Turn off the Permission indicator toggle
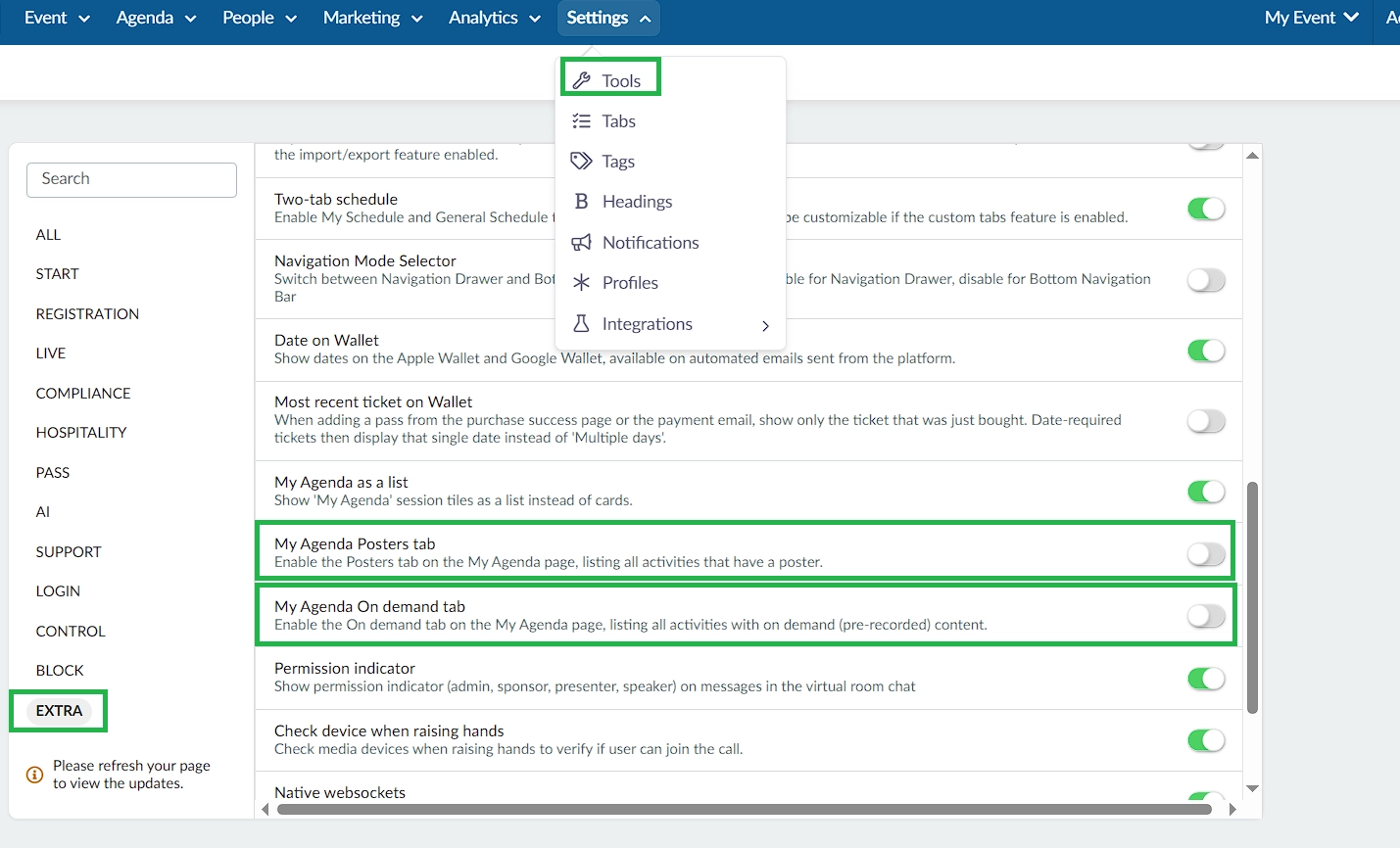This screenshot has width=1400, height=848. pyautogui.click(x=1206, y=679)
